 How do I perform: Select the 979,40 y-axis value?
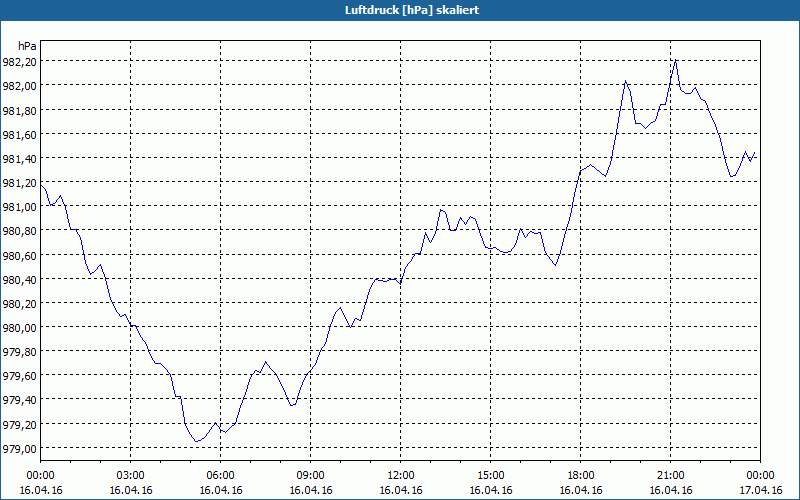[20, 399]
